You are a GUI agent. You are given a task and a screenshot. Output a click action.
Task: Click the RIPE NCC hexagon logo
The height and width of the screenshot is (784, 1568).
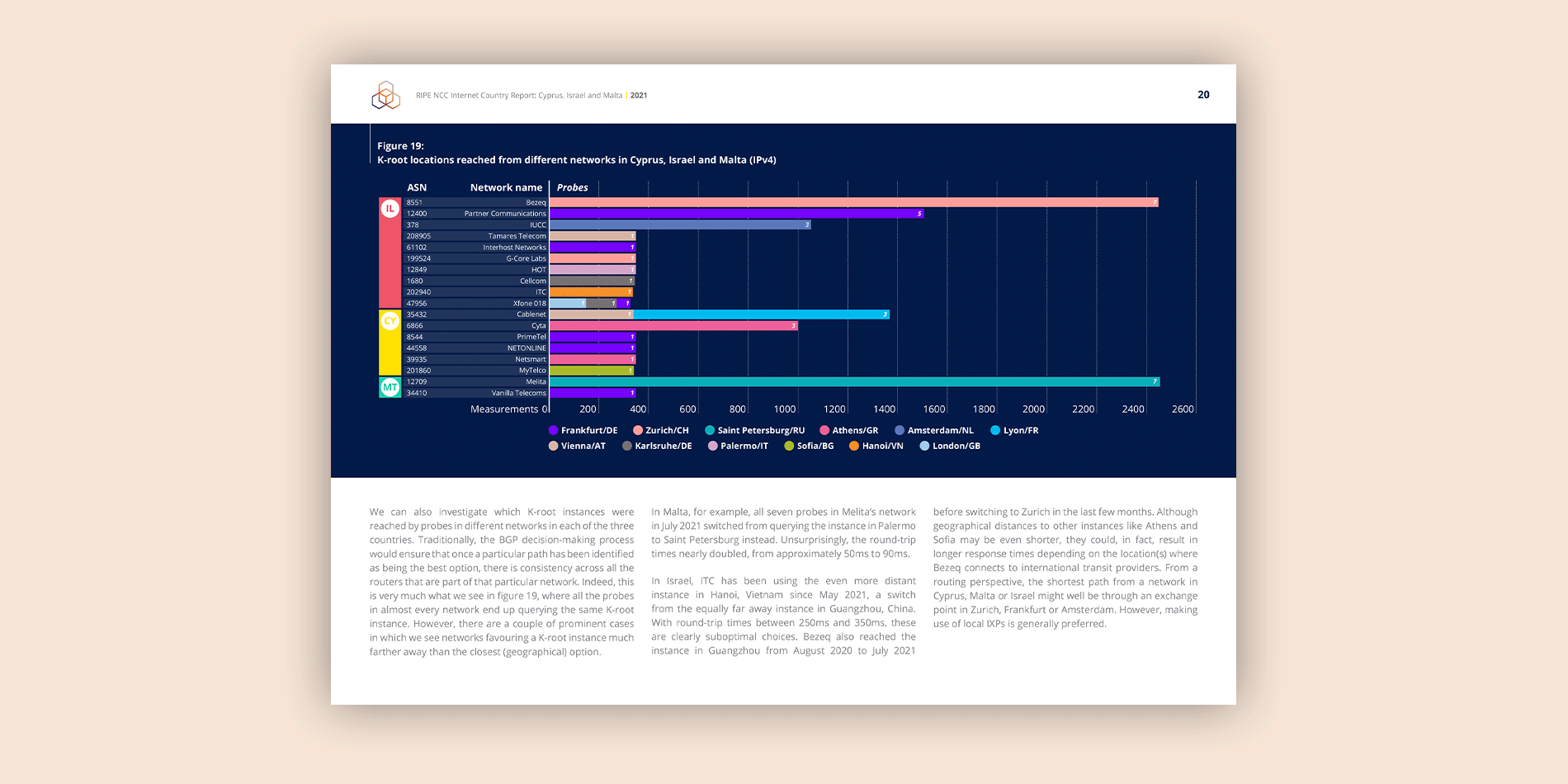pos(385,96)
